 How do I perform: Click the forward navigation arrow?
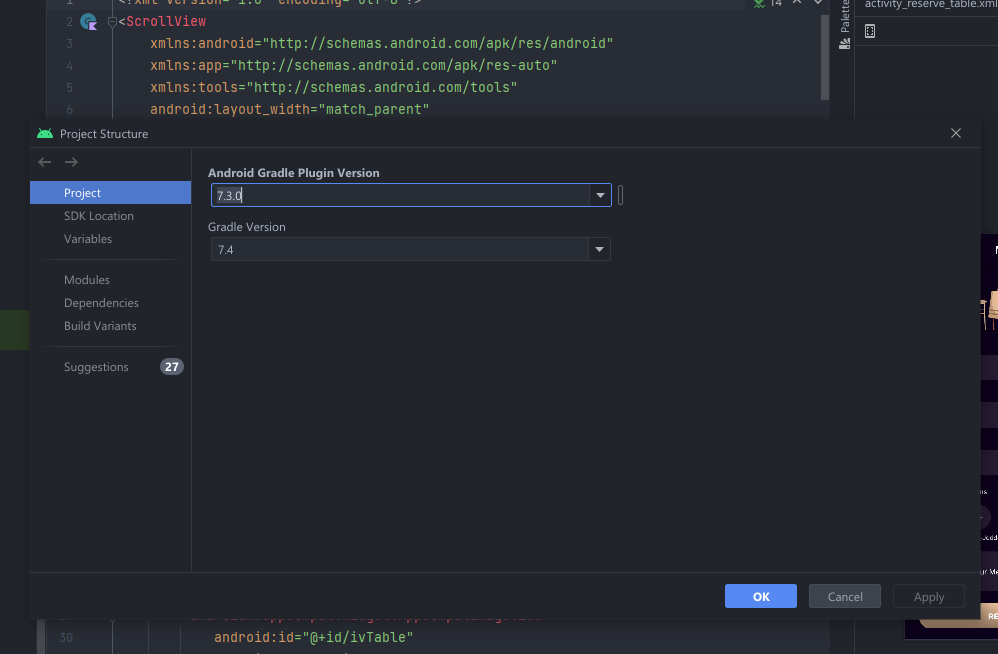click(x=71, y=162)
